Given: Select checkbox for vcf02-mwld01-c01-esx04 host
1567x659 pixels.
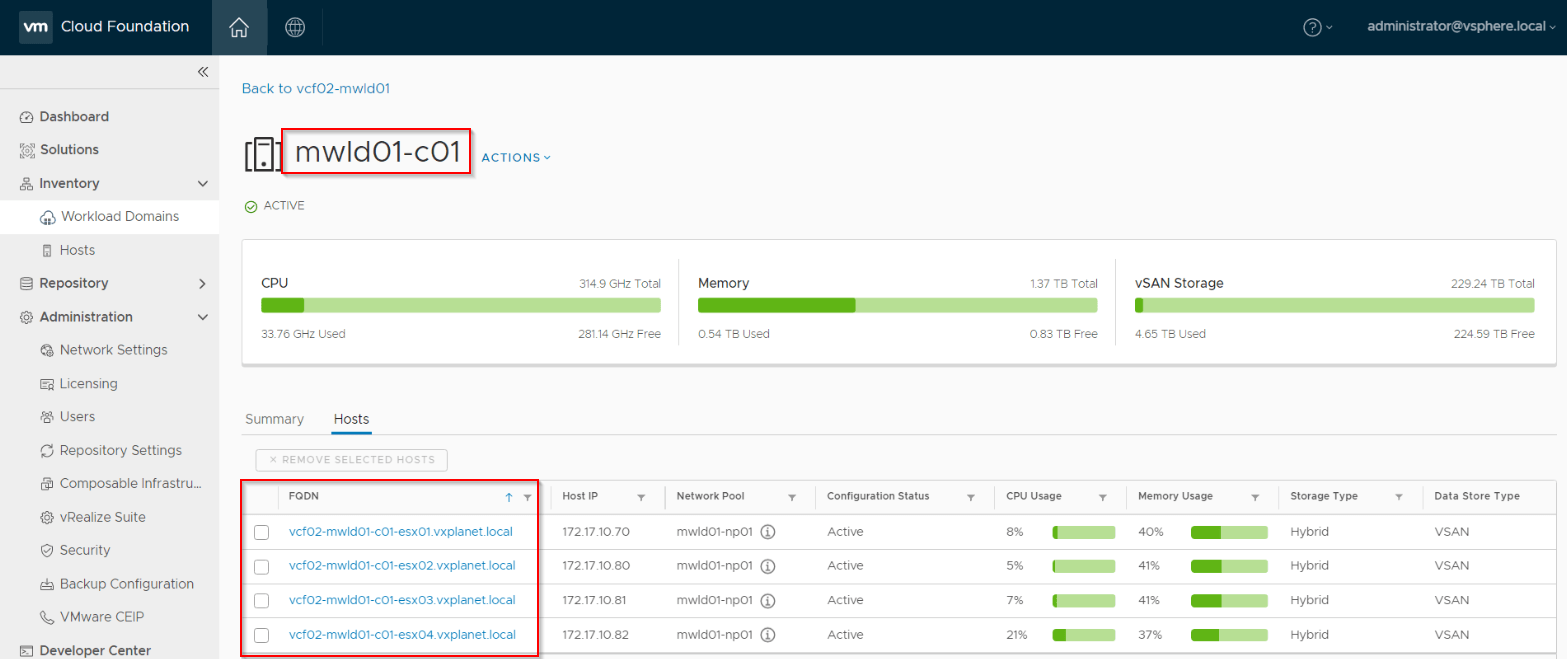Looking at the screenshot, I should point(261,635).
